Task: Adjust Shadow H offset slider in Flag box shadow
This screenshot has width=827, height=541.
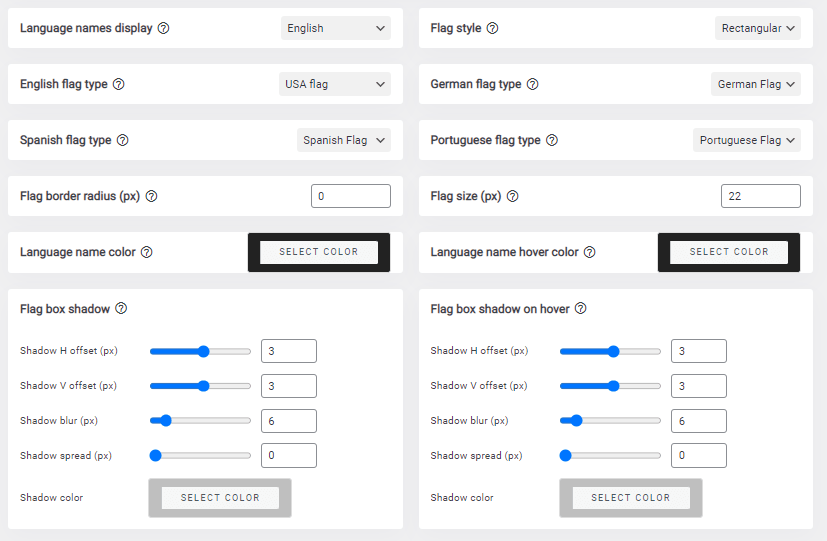Action: coord(200,351)
